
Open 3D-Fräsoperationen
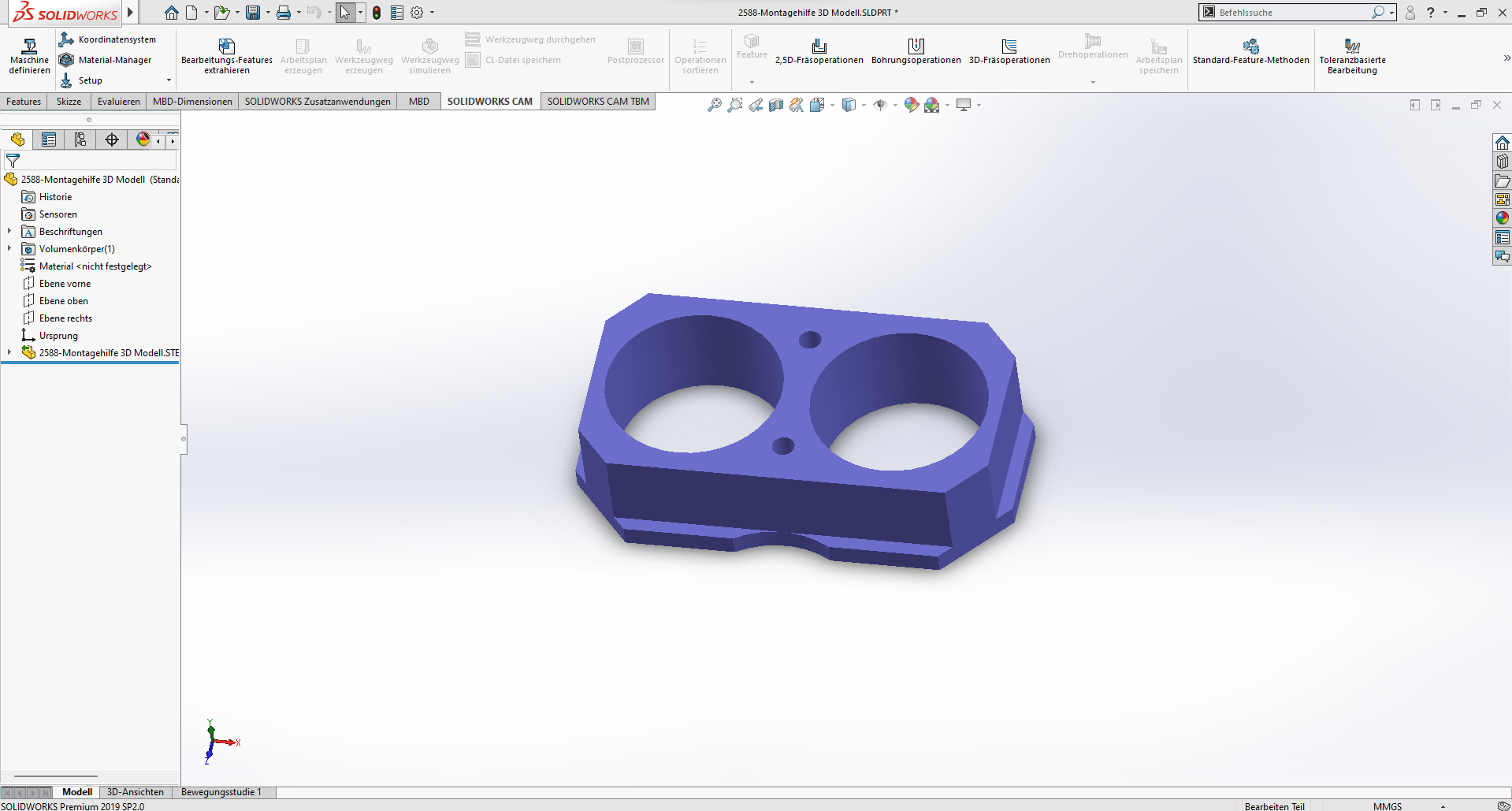(1009, 52)
